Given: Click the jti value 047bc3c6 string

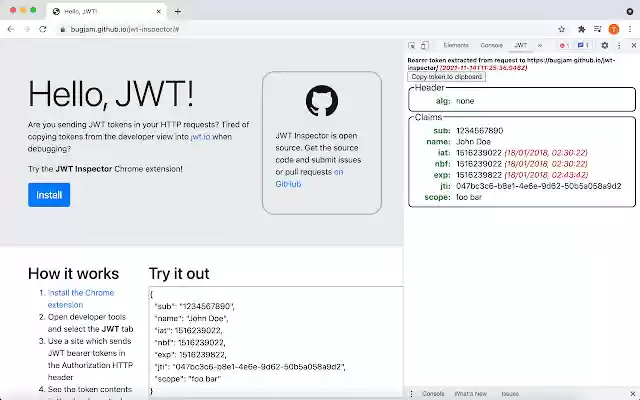Looking at the screenshot, I should click(539, 186).
